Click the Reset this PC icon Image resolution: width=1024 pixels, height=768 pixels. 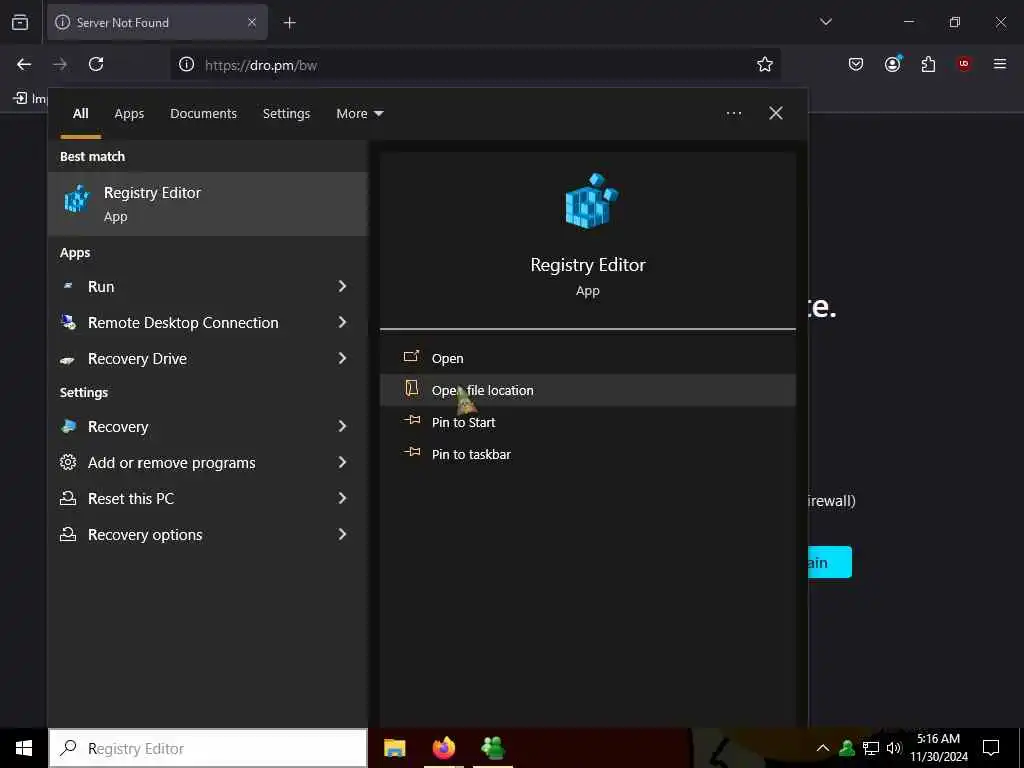(x=68, y=498)
